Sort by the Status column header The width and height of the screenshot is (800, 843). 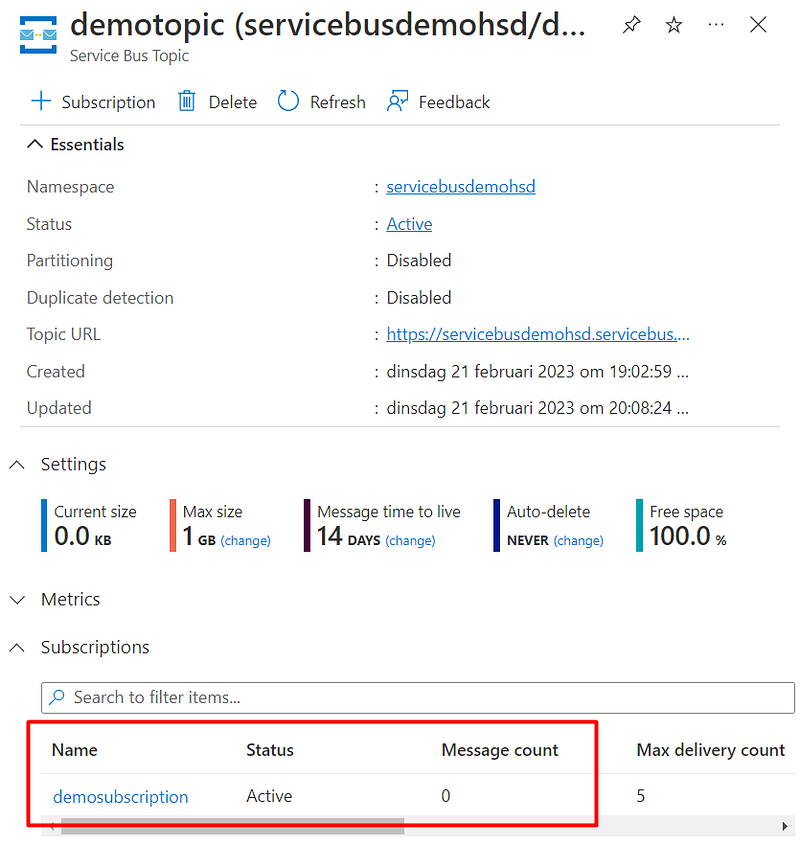270,750
